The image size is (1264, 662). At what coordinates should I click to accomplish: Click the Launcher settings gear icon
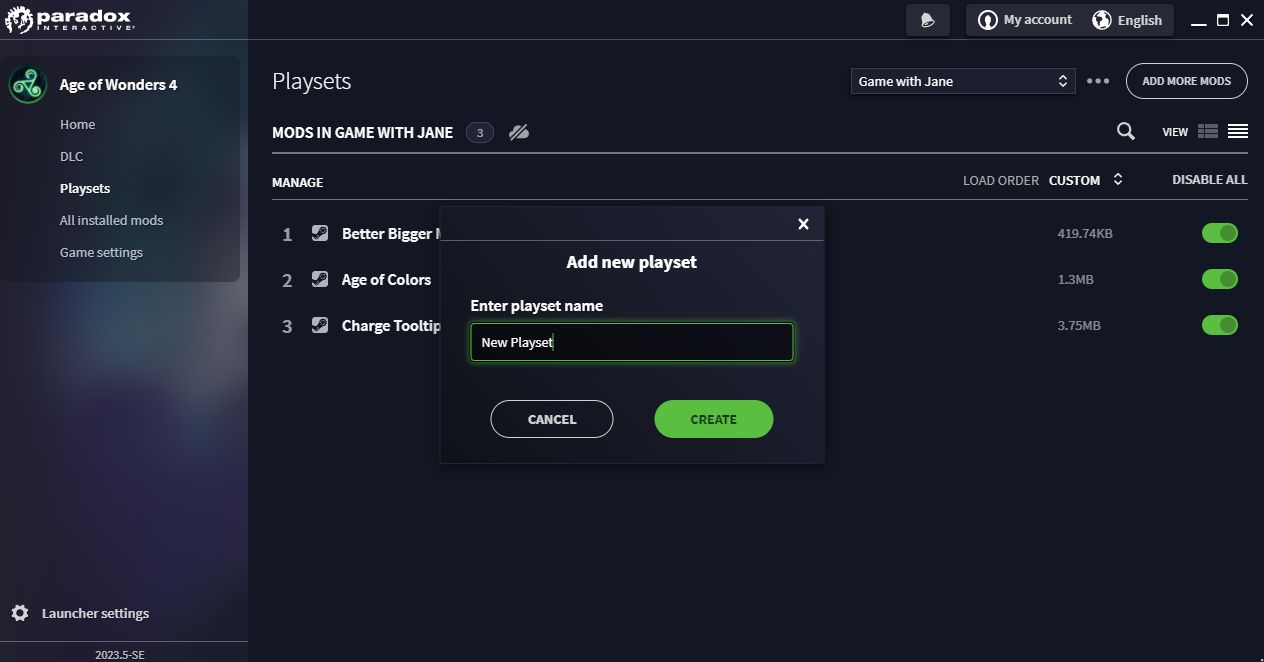click(20, 613)
